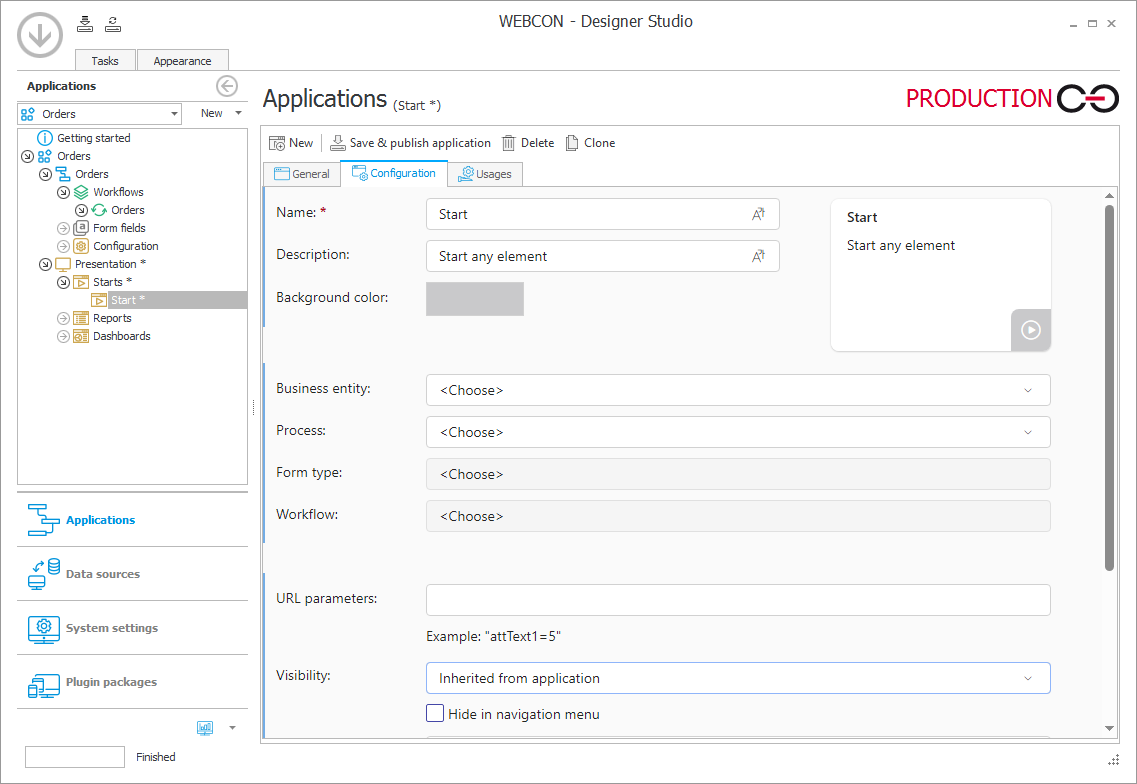Click Save & publish application
The image size is (1137, 784).
(x=410, y=143)
